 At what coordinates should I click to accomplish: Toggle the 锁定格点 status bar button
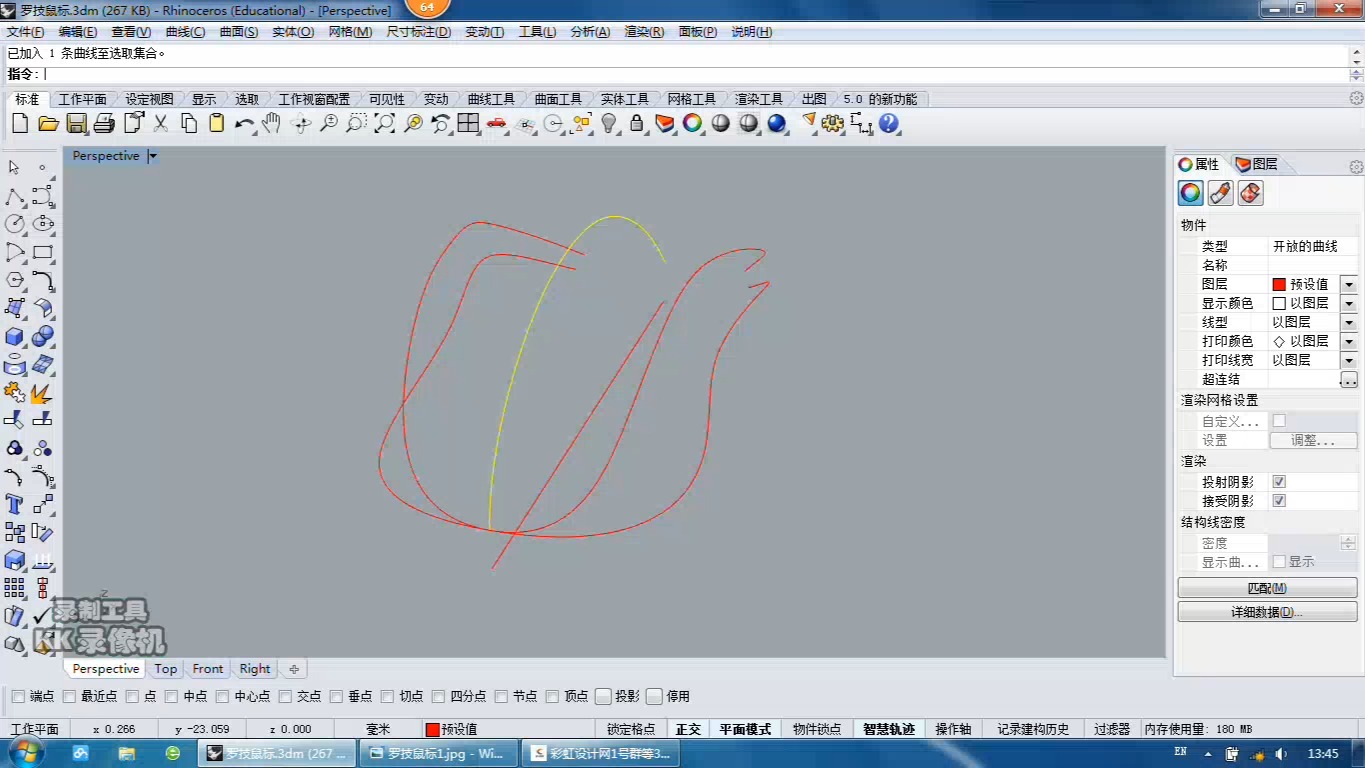tap(631, 729)
